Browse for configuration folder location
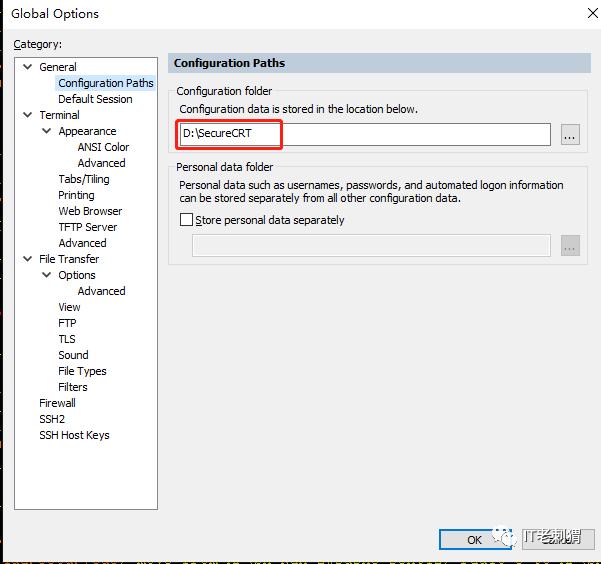This screenshot has height=564, width=601. pos(570,134)
